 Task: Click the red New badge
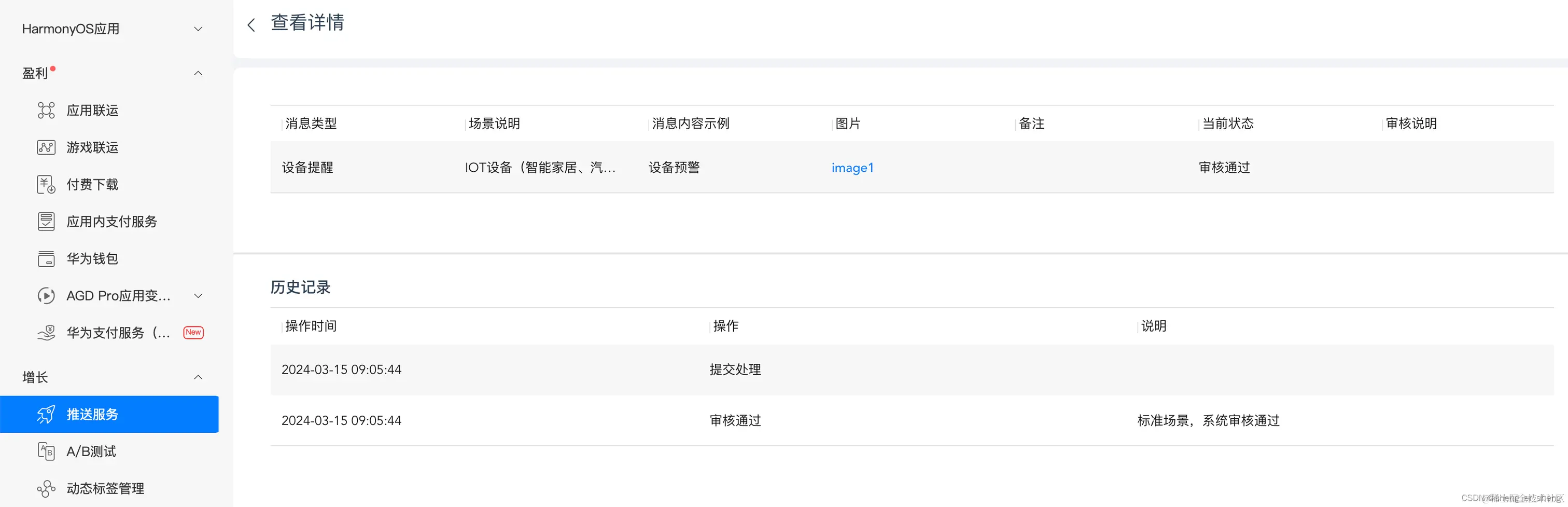[193, 333]
